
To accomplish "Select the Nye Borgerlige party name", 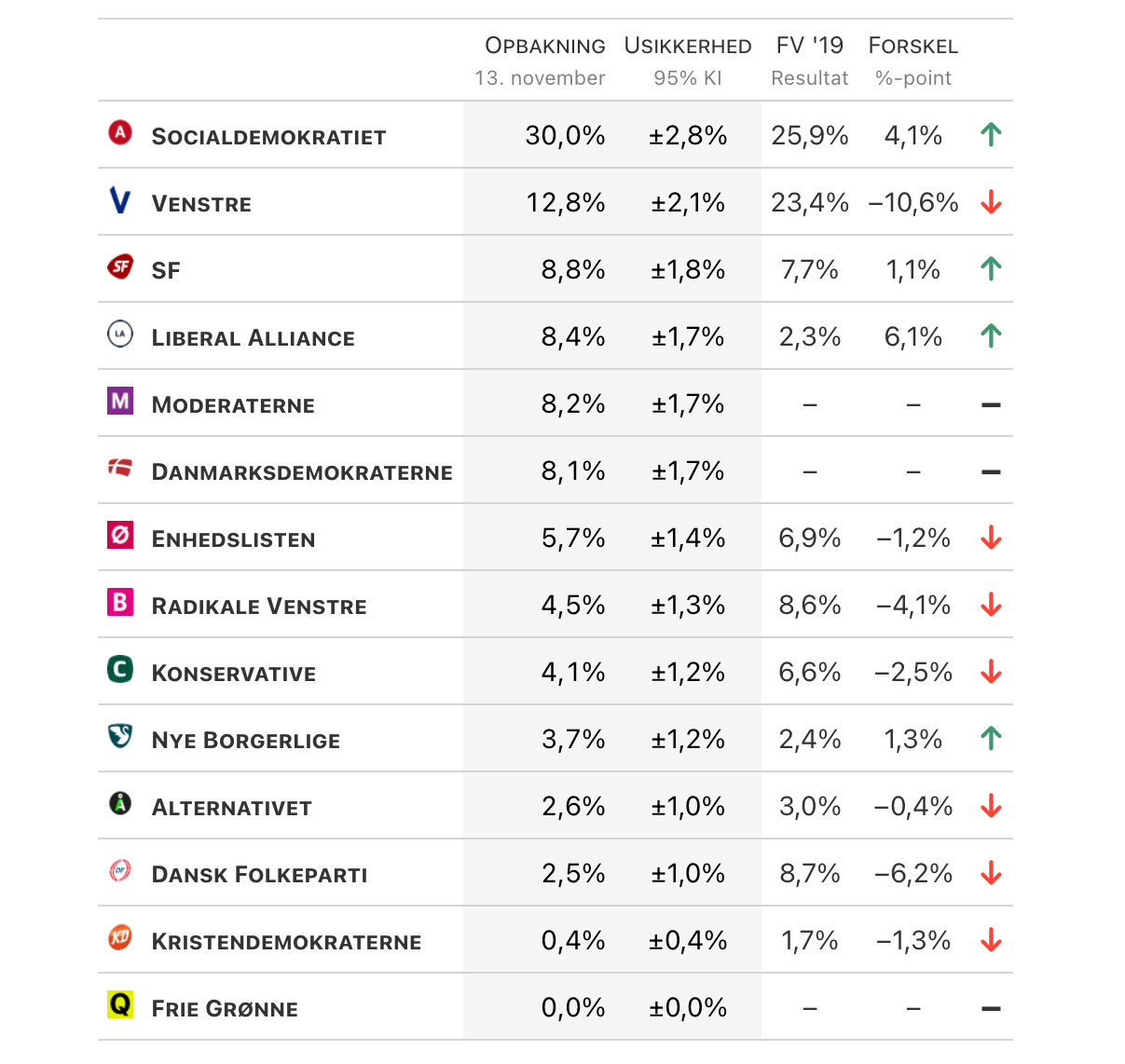I will point(246,741).
